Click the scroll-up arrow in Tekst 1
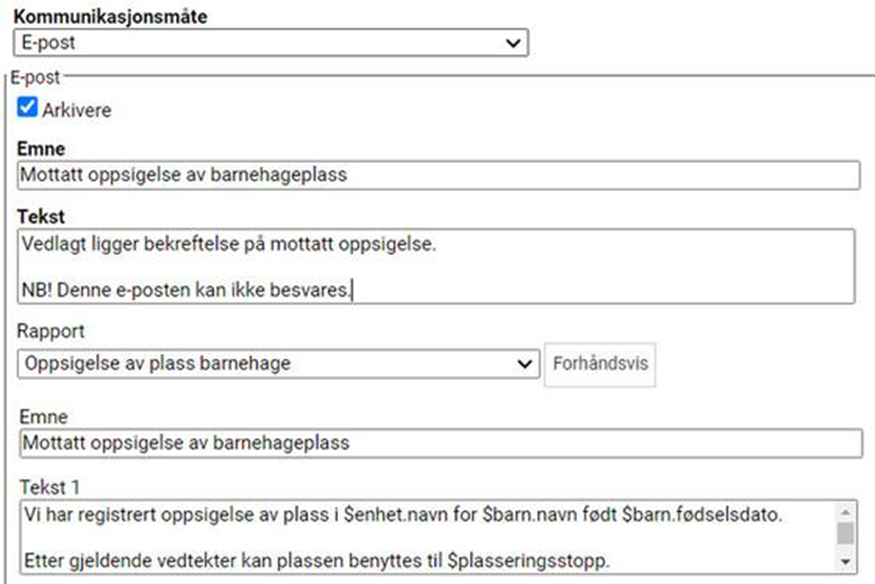Screen dimensions: 875x584 847,509
